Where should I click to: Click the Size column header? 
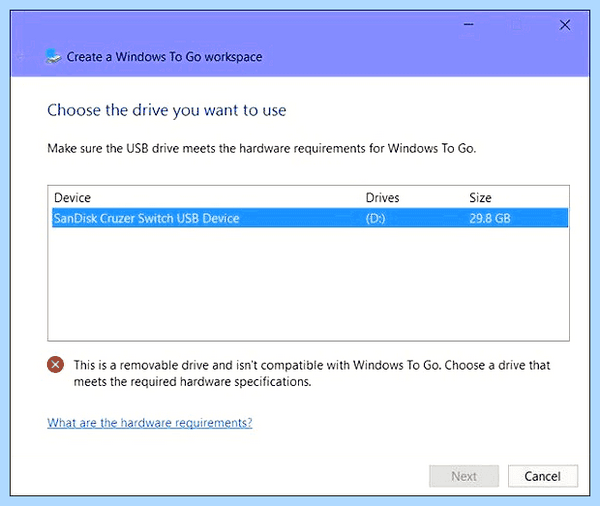[x=480, y=198]
